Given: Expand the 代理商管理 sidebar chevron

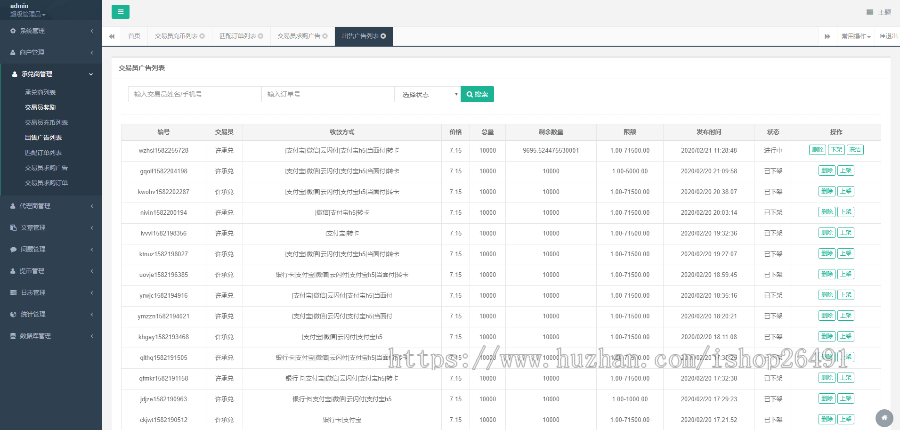Looking at the screenshot, I should [92, 206].
